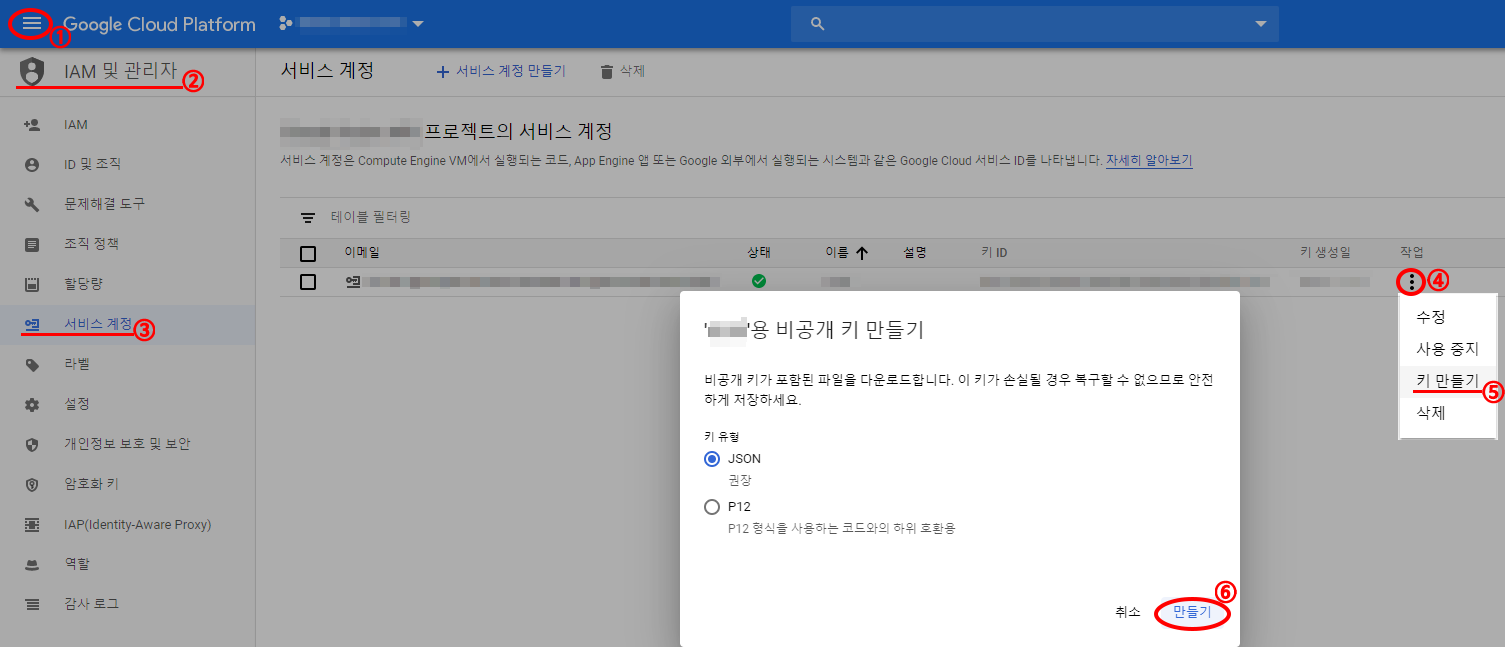The width and height of the screenshot is (1505, 647).
Task: Click the audit log list icon
Action: [32, 604]
